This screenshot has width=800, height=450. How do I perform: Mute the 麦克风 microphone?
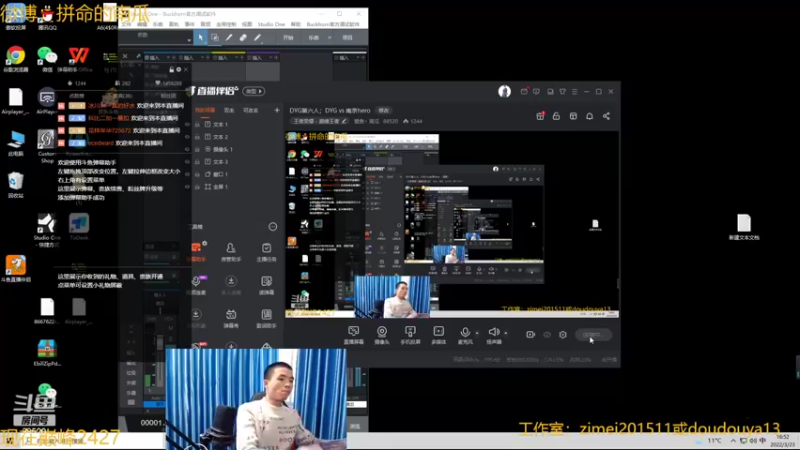point(465,333)
